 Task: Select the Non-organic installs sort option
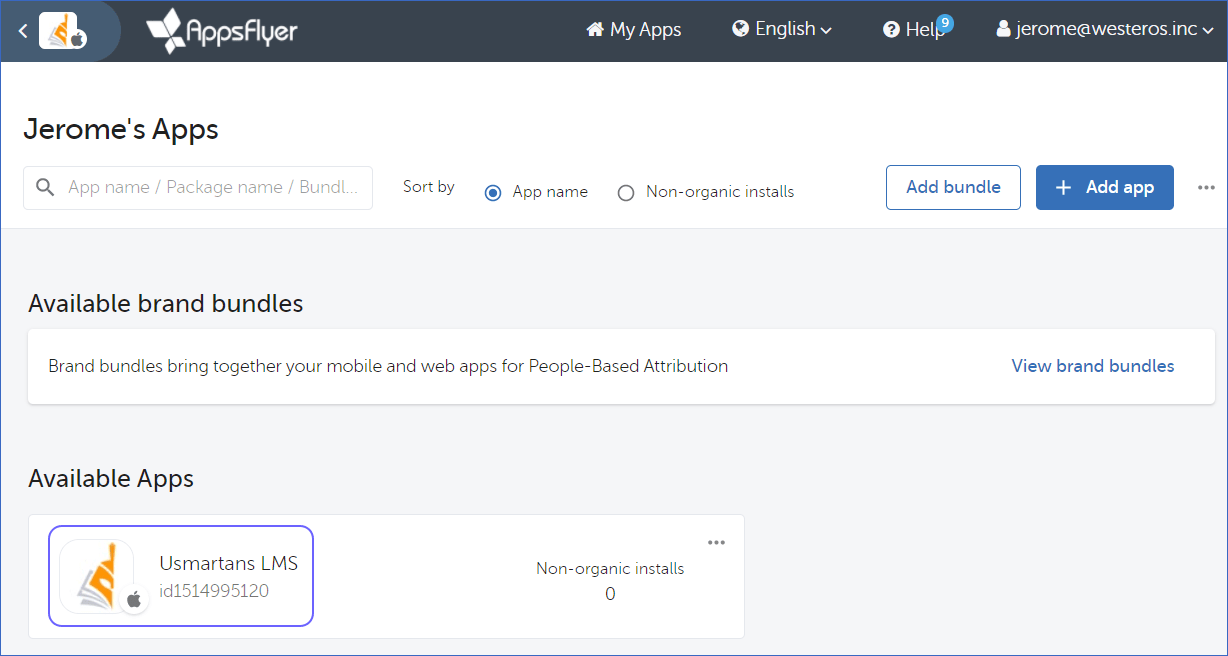pos(626,192)
